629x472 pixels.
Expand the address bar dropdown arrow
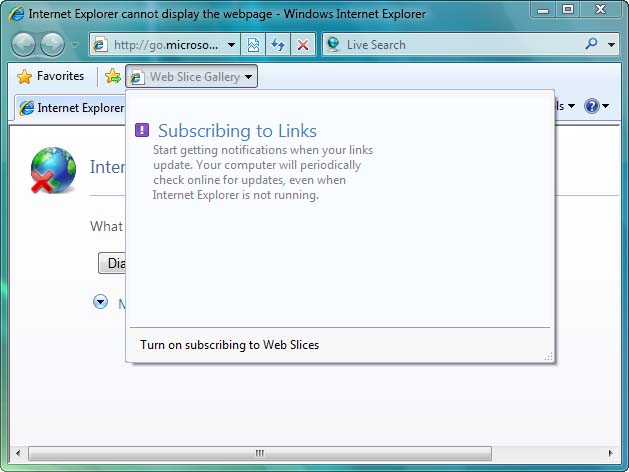[x=232, y=45]
